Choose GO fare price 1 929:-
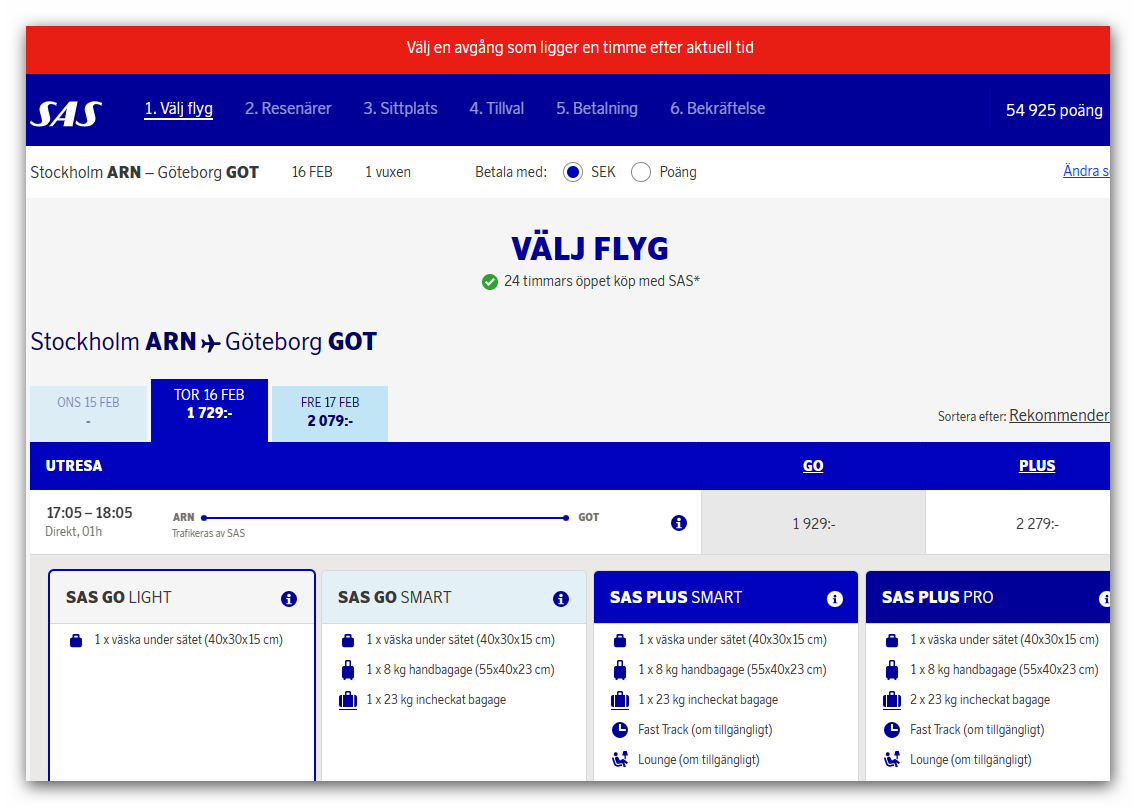 [x=813, y=523]
